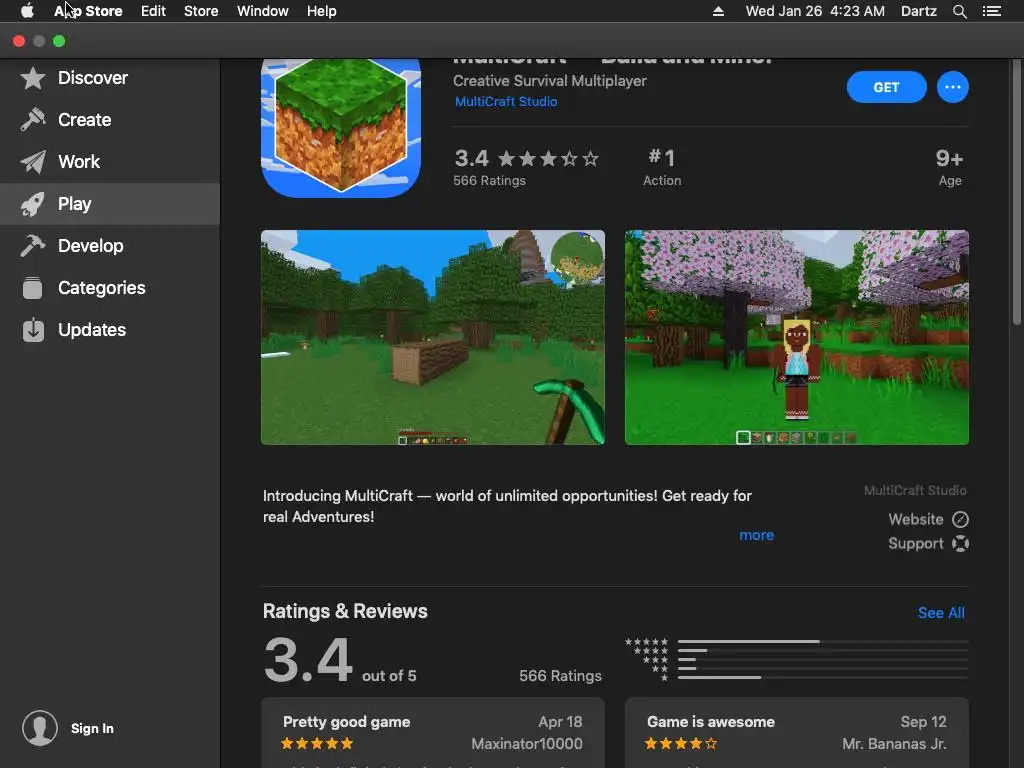Open the Work paper plane icon
The width and height of the screenshot is (1024, 768).
33,162
